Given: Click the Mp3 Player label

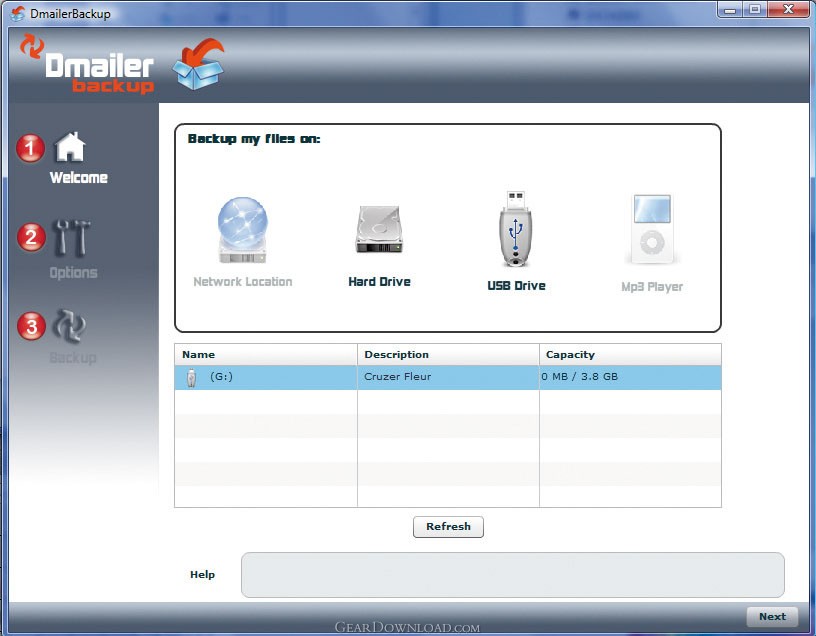Looking at the screenshot, I should (x=652, y=287).
